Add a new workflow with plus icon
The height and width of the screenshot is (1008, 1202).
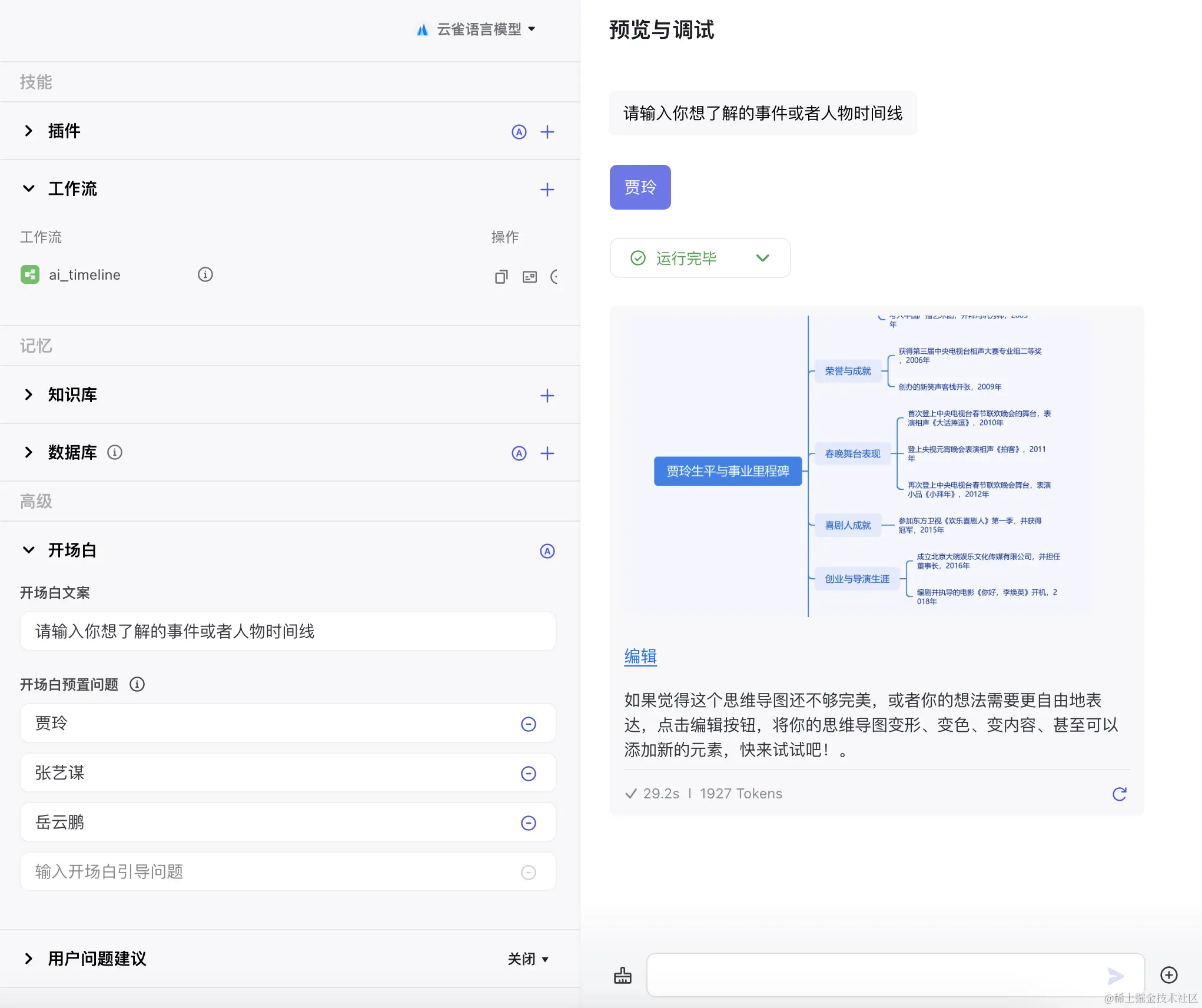pos(547,190)
